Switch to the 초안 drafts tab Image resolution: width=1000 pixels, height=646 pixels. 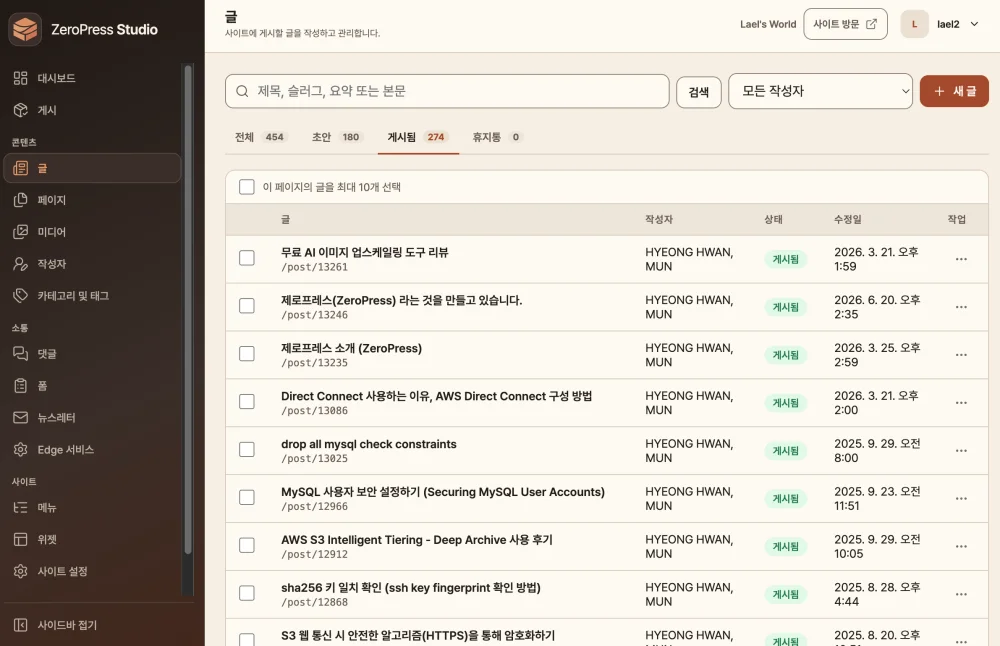(337, 137)
